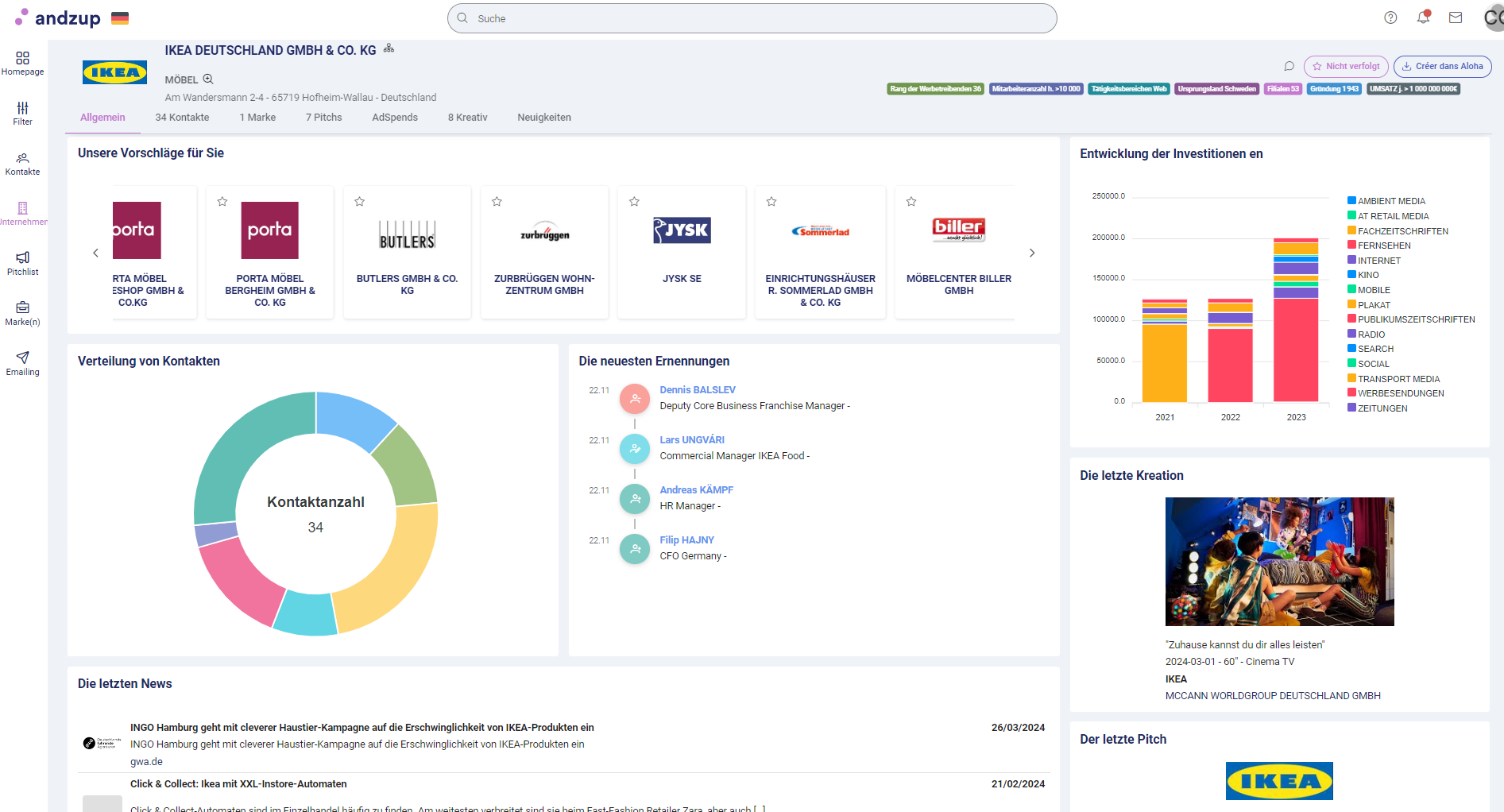Open the mail envelope icon in header
The height and width of the screenshot is (812, 1504).
click(1456, 17)
